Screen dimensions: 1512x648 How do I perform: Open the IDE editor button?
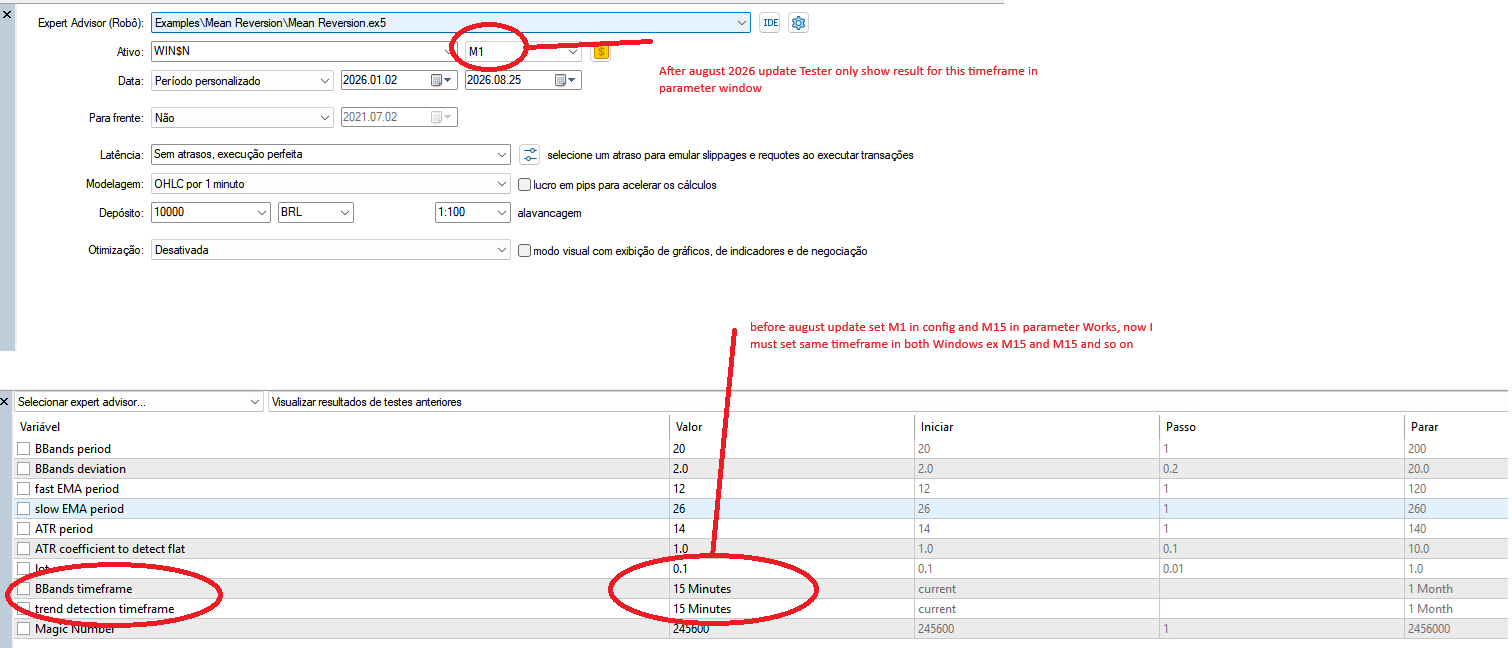pos(769,22)
